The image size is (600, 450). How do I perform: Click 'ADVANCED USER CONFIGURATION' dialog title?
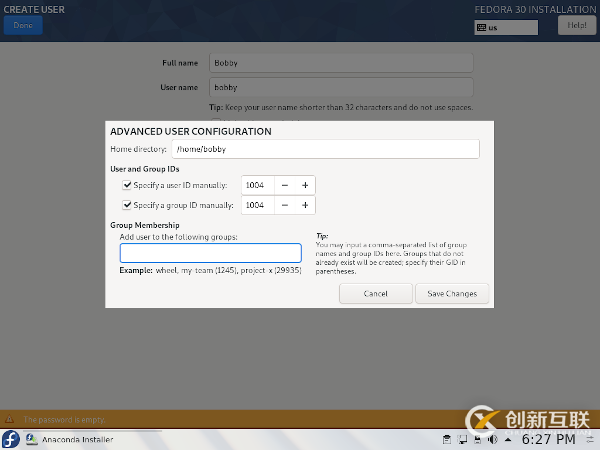pyautogui.click(x=191, y=131)
